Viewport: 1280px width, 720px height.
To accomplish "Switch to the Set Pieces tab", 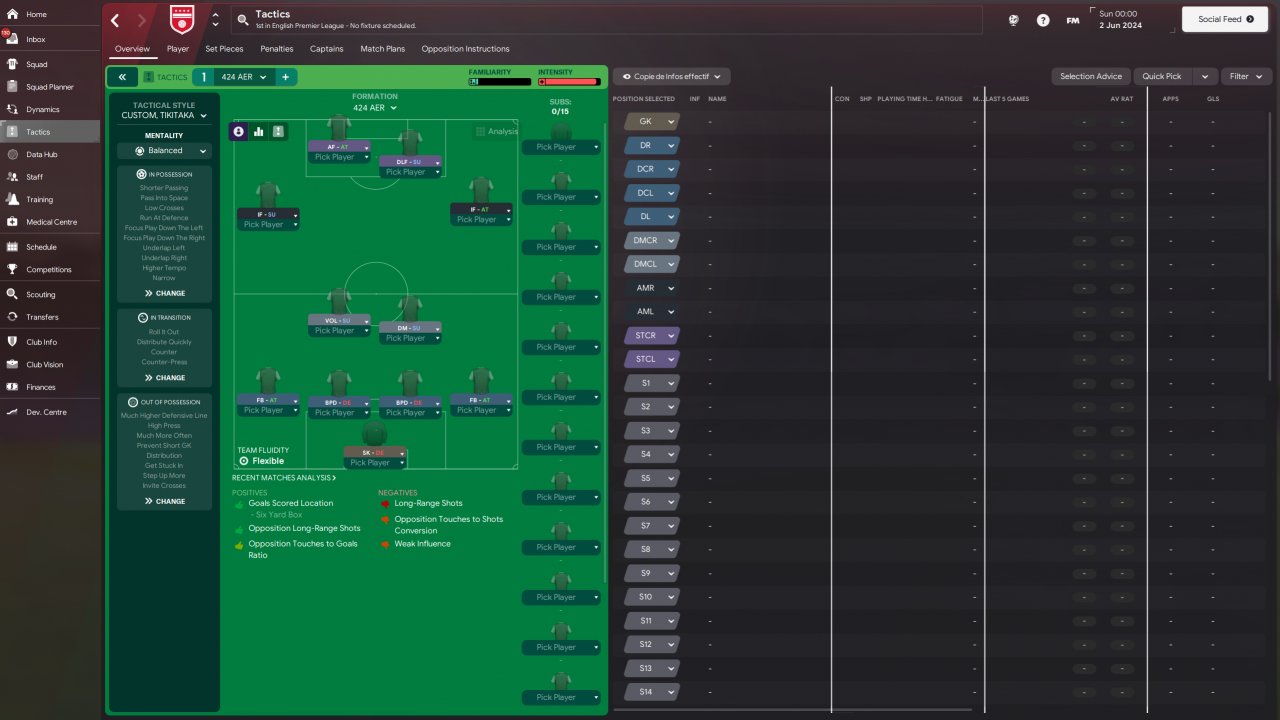I will coord(224,48).
